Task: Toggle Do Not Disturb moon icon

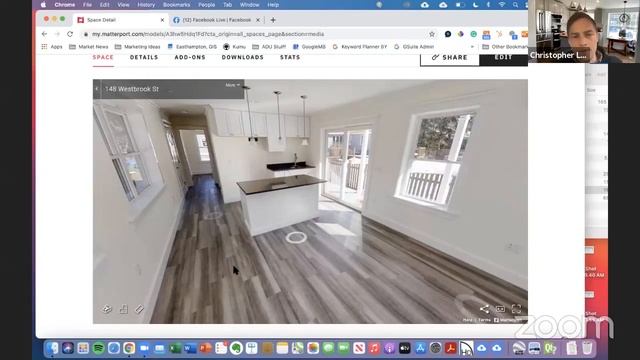Action: pyautogui.click(x=476, y=5)
